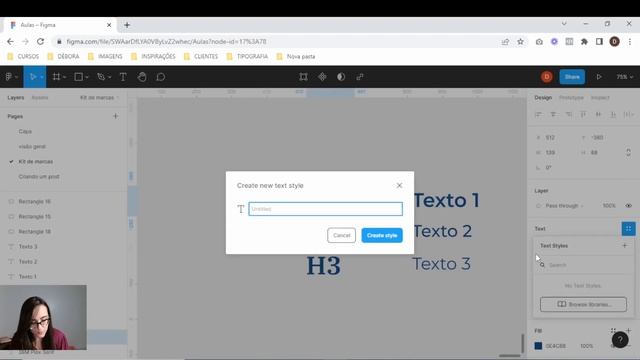The width and height of the screenshot is (640, 360).
Task: Select the Criando um post page
Action: pyautogui.click(x=39, y=177)
